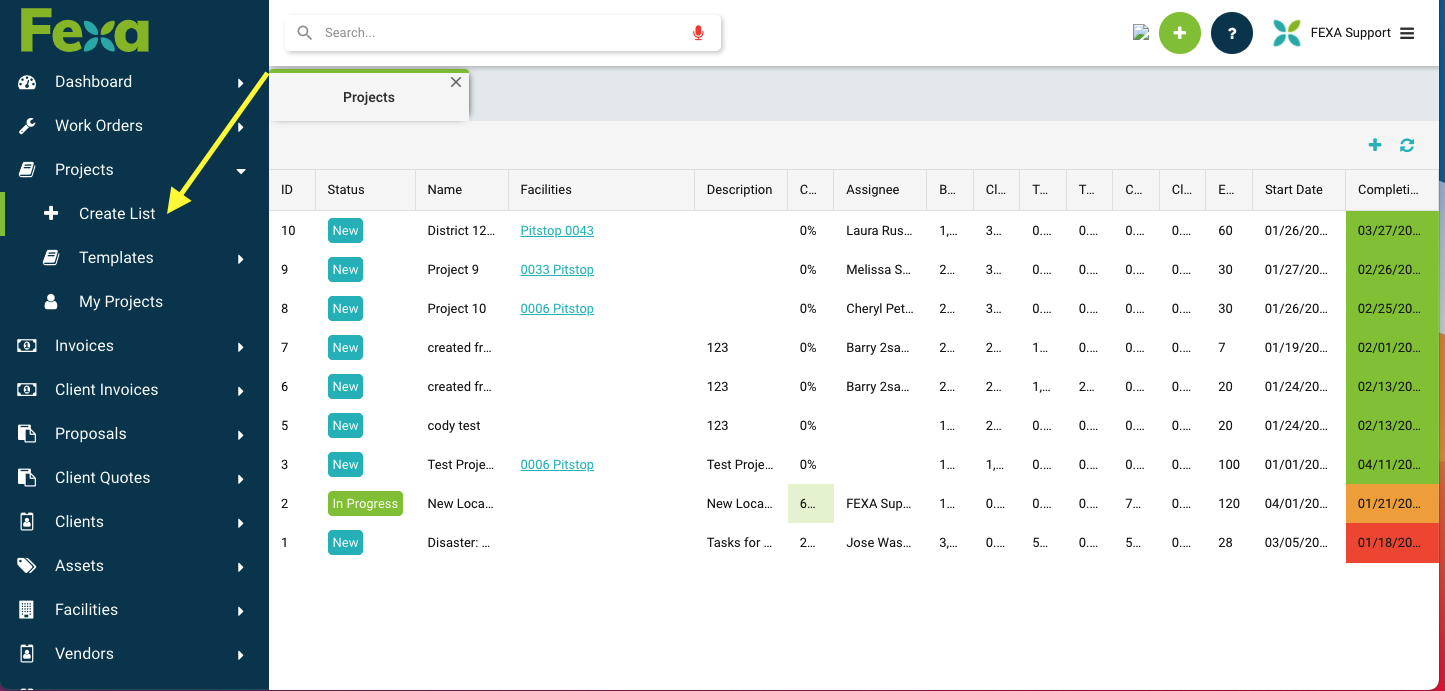The image size is (1445, 691).
Task: Expand the Dashboard submenu arrow
Action: coord(241,83)
